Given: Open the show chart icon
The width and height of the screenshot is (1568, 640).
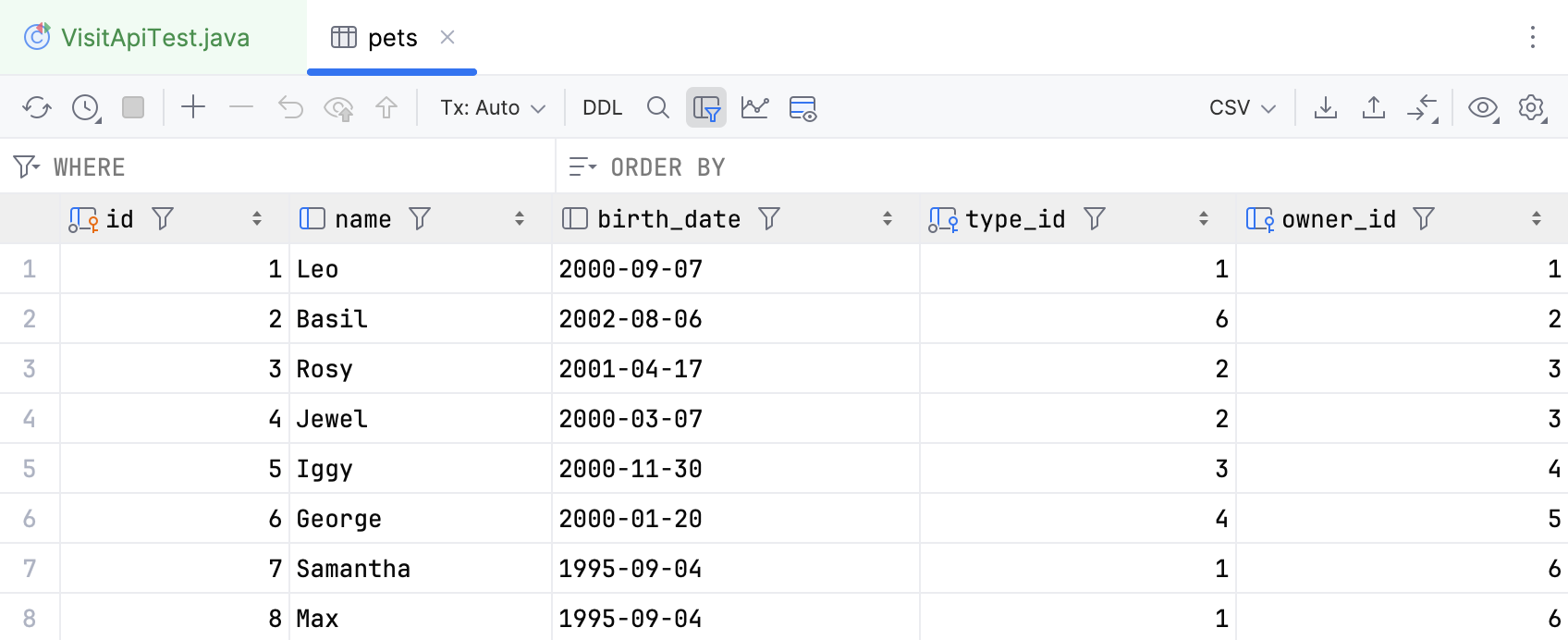Looking at the screenshot, I should (x=754, y=107).
